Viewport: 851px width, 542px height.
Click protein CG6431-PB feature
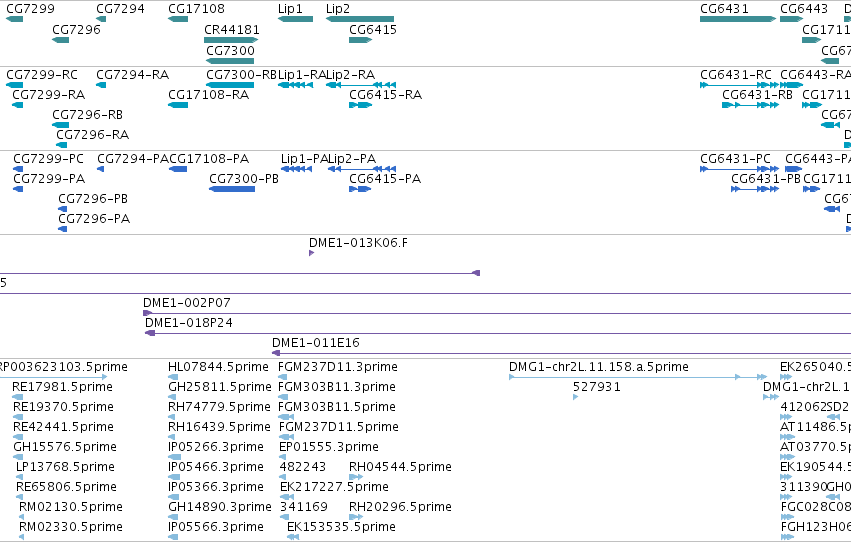pos(755,189)
